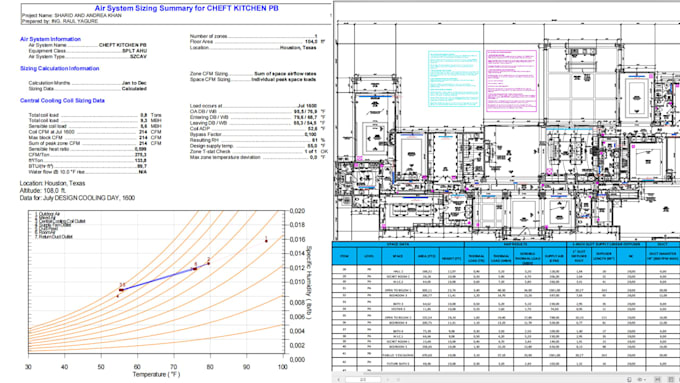680x383 pixels.
Task: Click the magenta notes box on floor plan
Action: [x=511, y=81]
